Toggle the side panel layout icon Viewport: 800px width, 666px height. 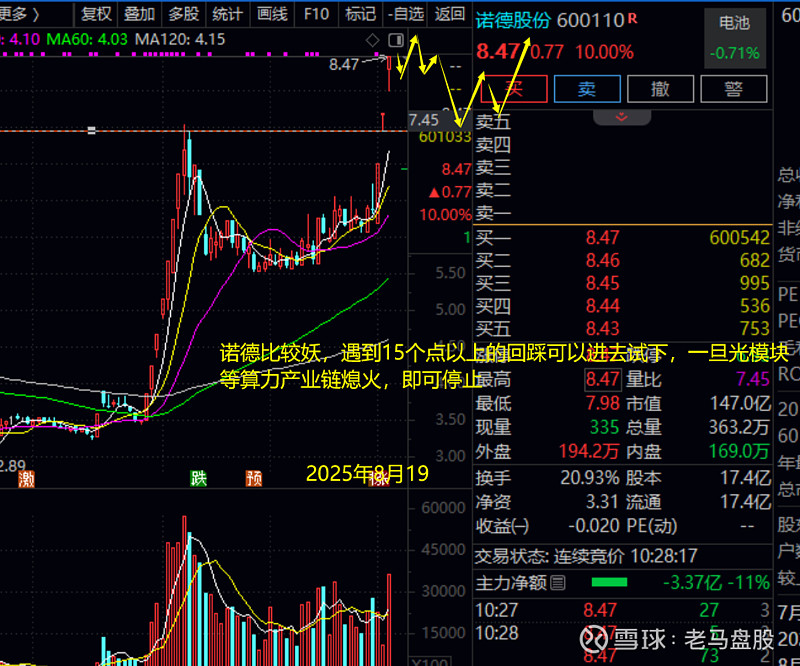[396, 40]
